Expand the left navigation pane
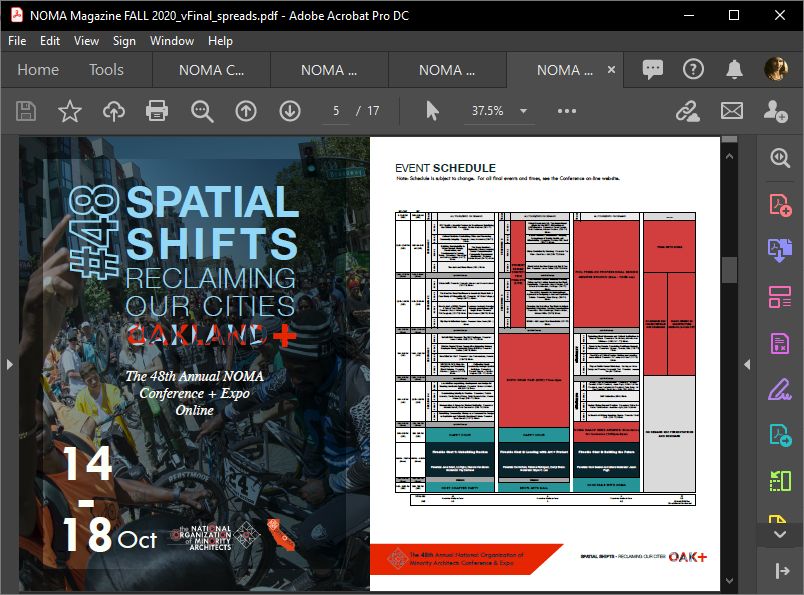The image size is (804, 595). 9,365
